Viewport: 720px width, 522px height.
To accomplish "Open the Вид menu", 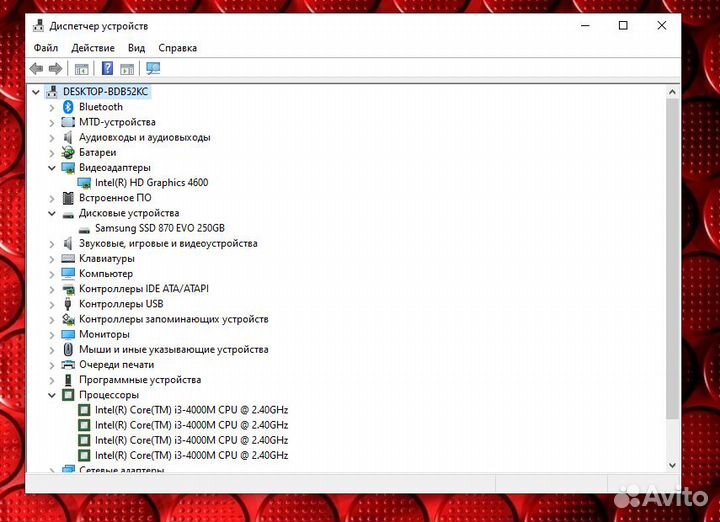I will point(136,48).
